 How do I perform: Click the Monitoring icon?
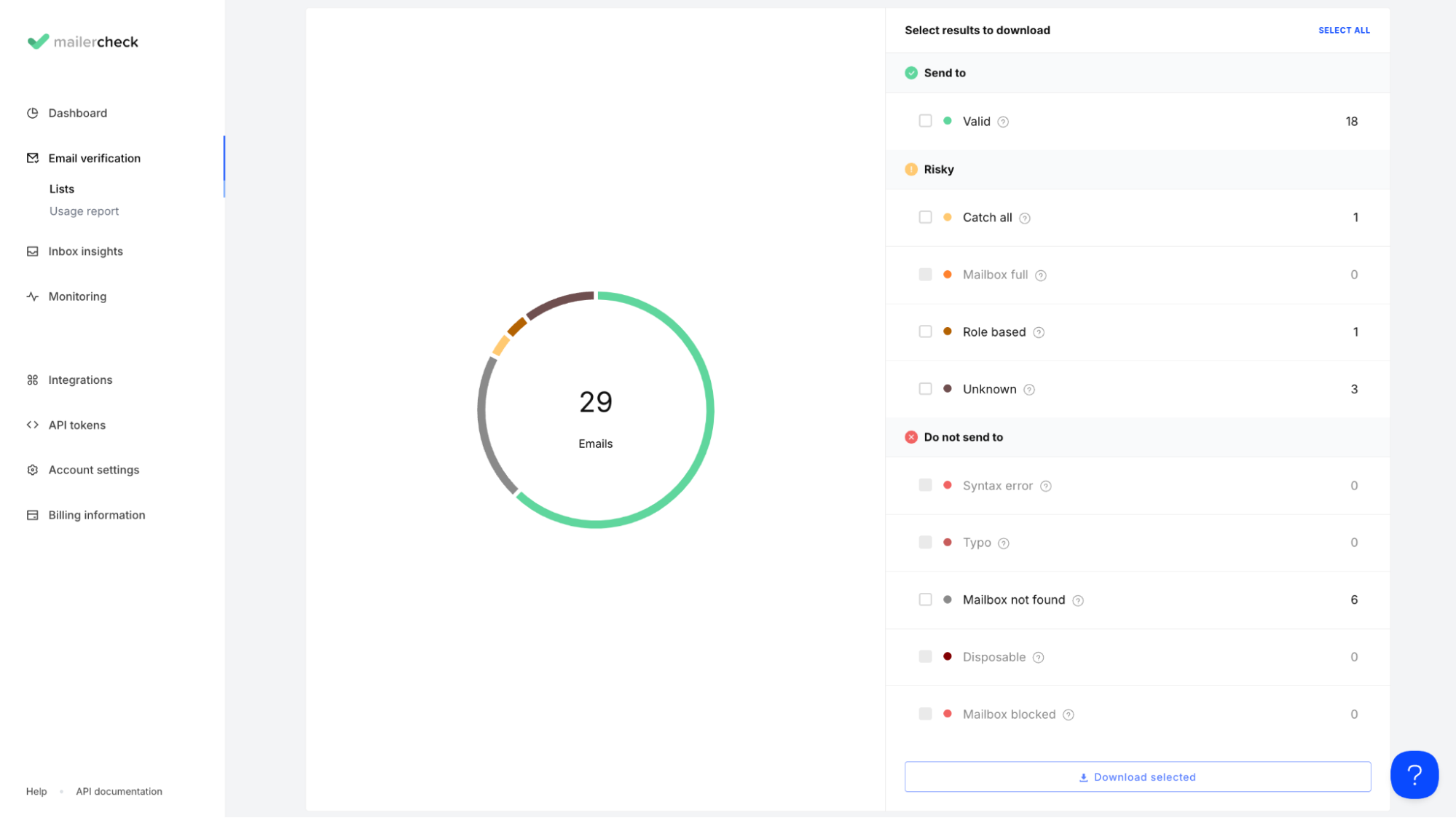point(32,296)
